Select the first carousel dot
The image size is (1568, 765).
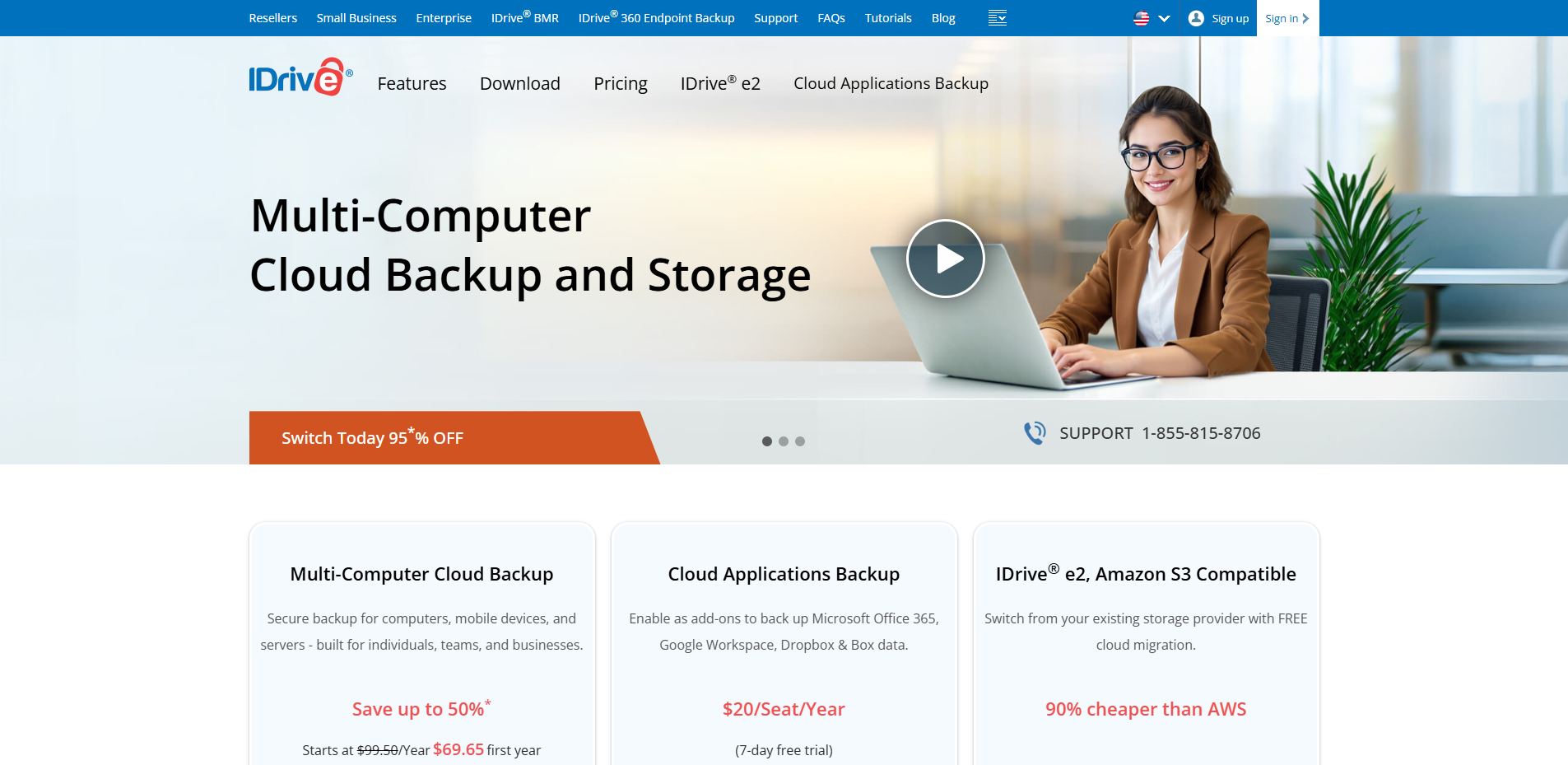(766, 441)
